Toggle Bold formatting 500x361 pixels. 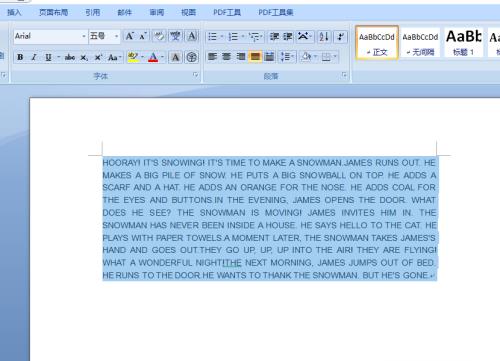pyautogui.click(x=20, y=57)
